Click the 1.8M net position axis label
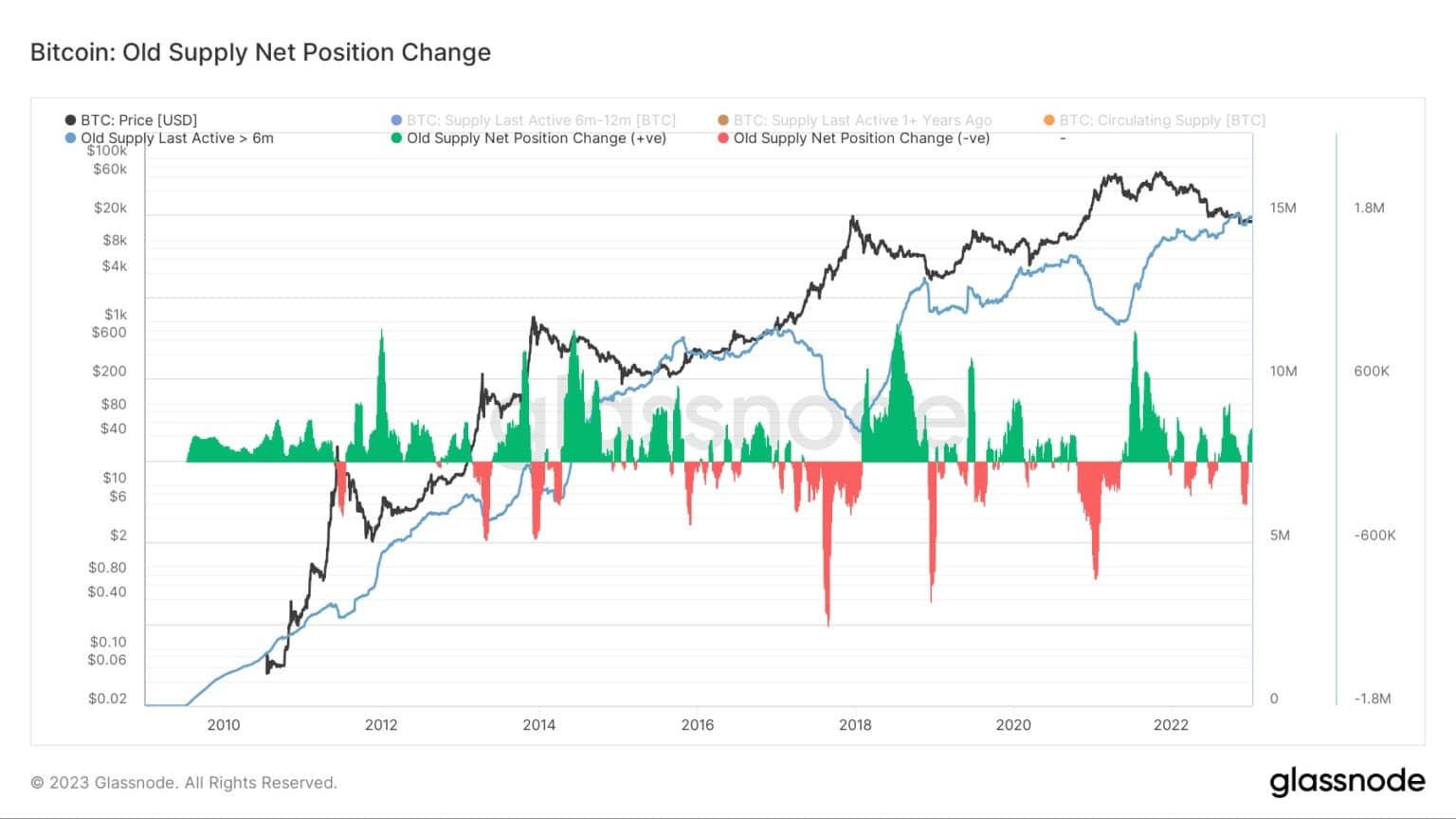Viewport: 1456px width, 819px height. [x=1369, y=209]
